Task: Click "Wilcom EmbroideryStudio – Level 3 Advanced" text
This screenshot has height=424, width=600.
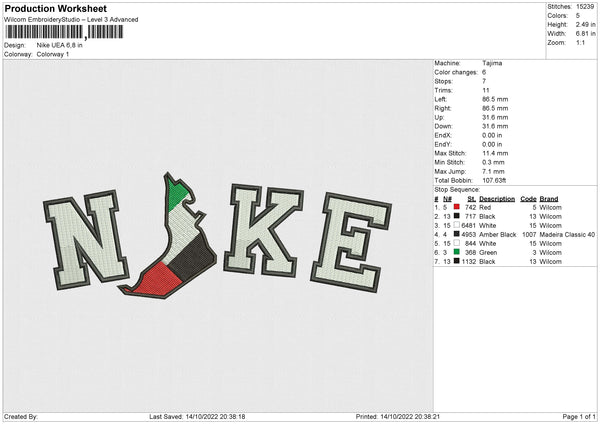Action: [71, 20]
